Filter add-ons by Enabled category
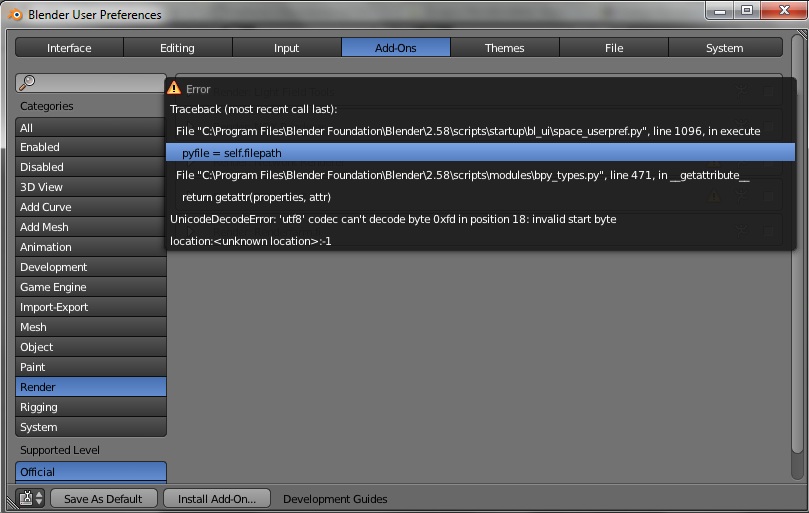Viewport: 809px width, 513px height. pos(90,147)
